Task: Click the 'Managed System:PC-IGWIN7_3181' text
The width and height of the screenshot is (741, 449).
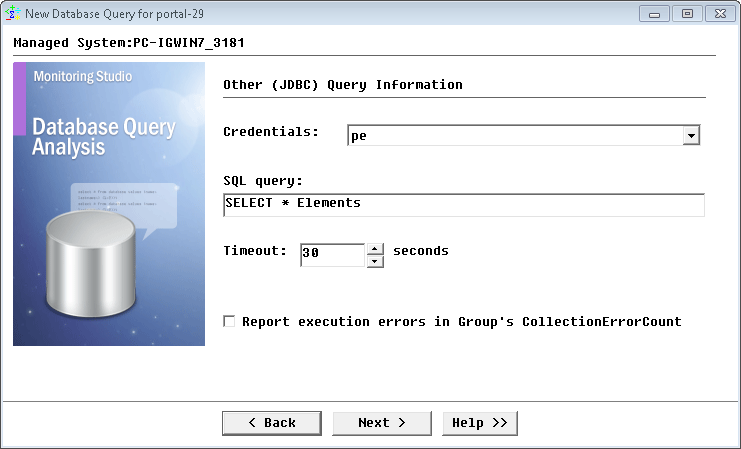Action: [x=129, y=43]
